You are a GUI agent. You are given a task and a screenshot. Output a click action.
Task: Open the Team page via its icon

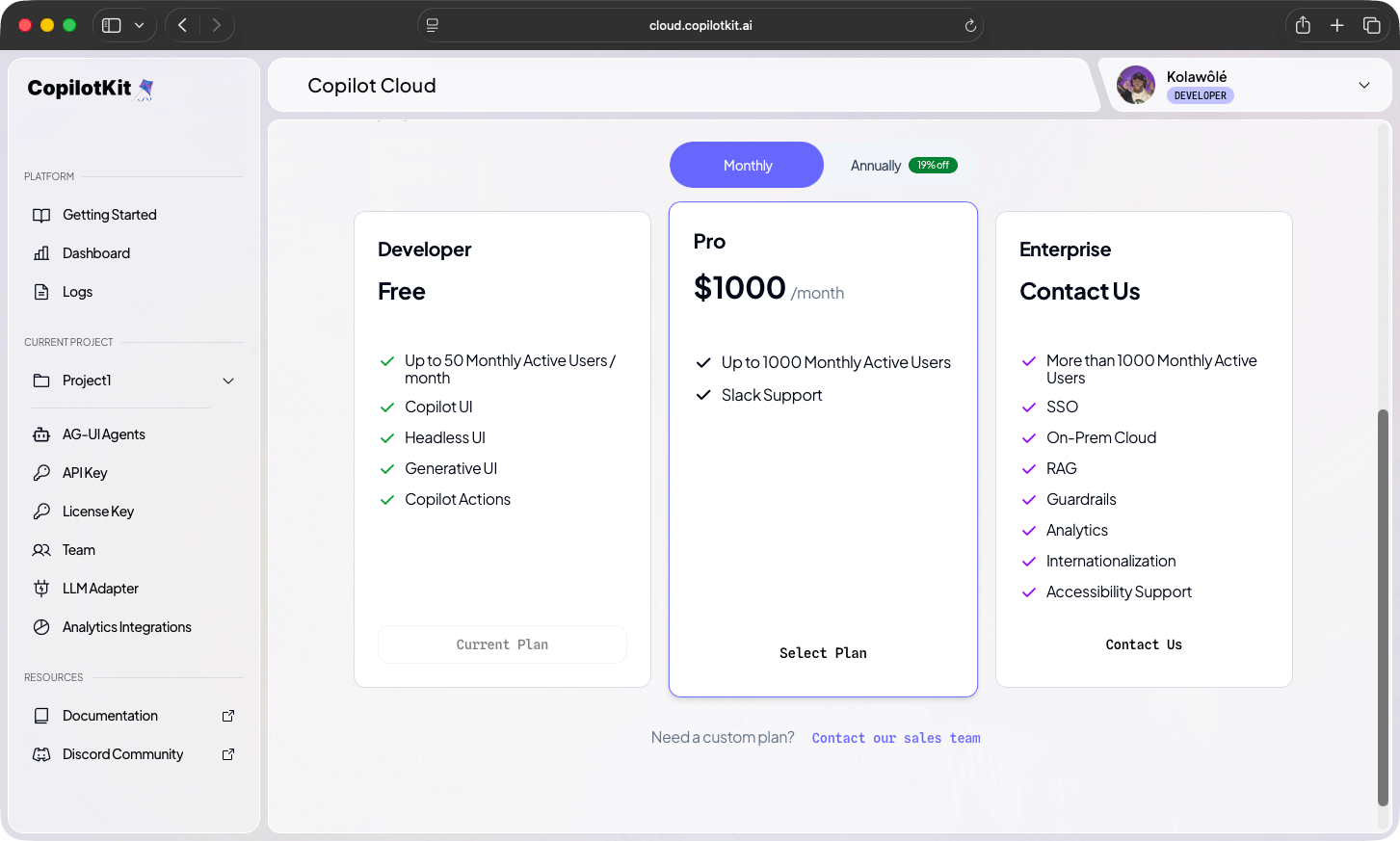(x=42, y=549)
